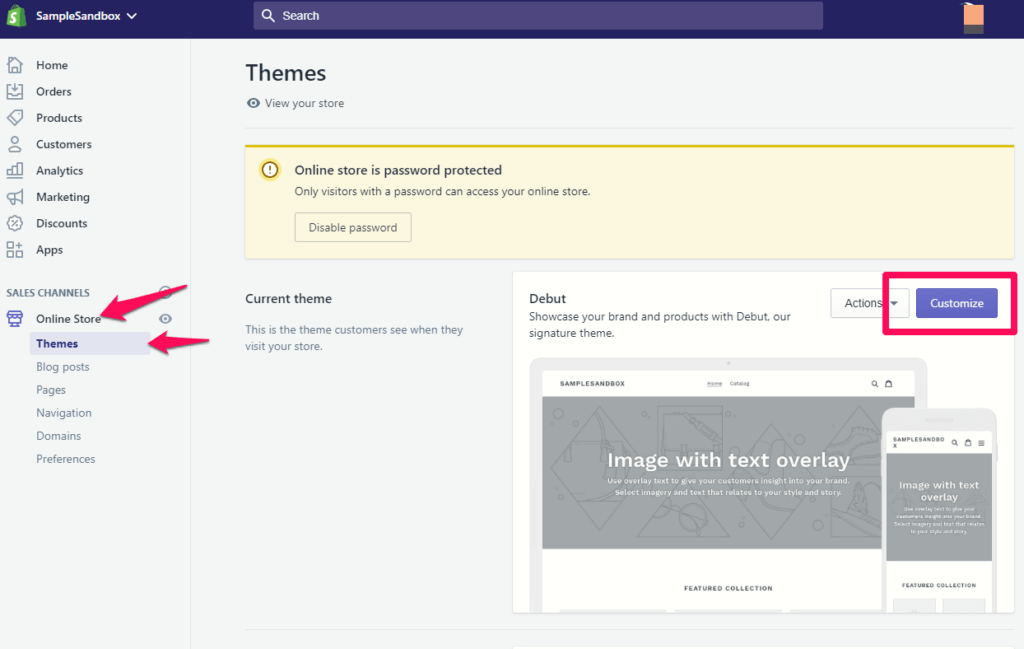
Task: Click the search magnifier icon
Action: [268, 16]
